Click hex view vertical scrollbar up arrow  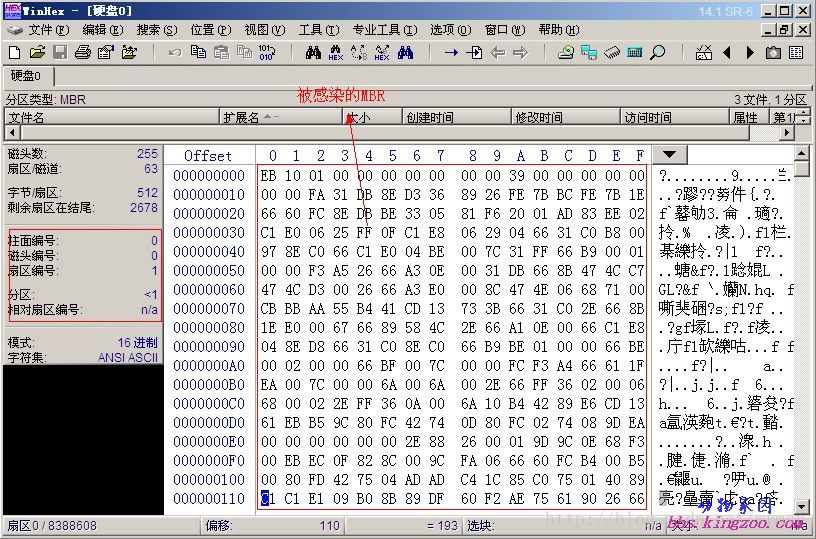click(802, 153)
